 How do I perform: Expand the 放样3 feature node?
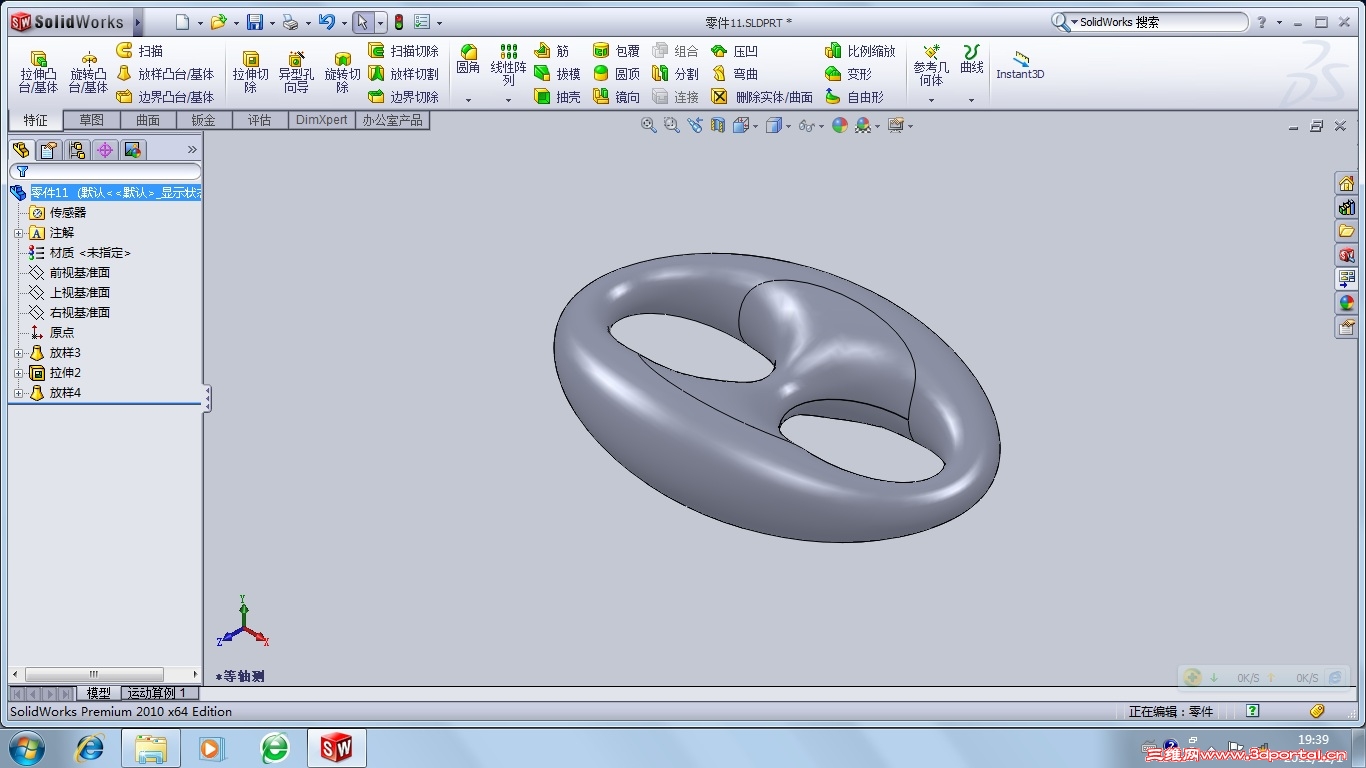pos(18,353)
